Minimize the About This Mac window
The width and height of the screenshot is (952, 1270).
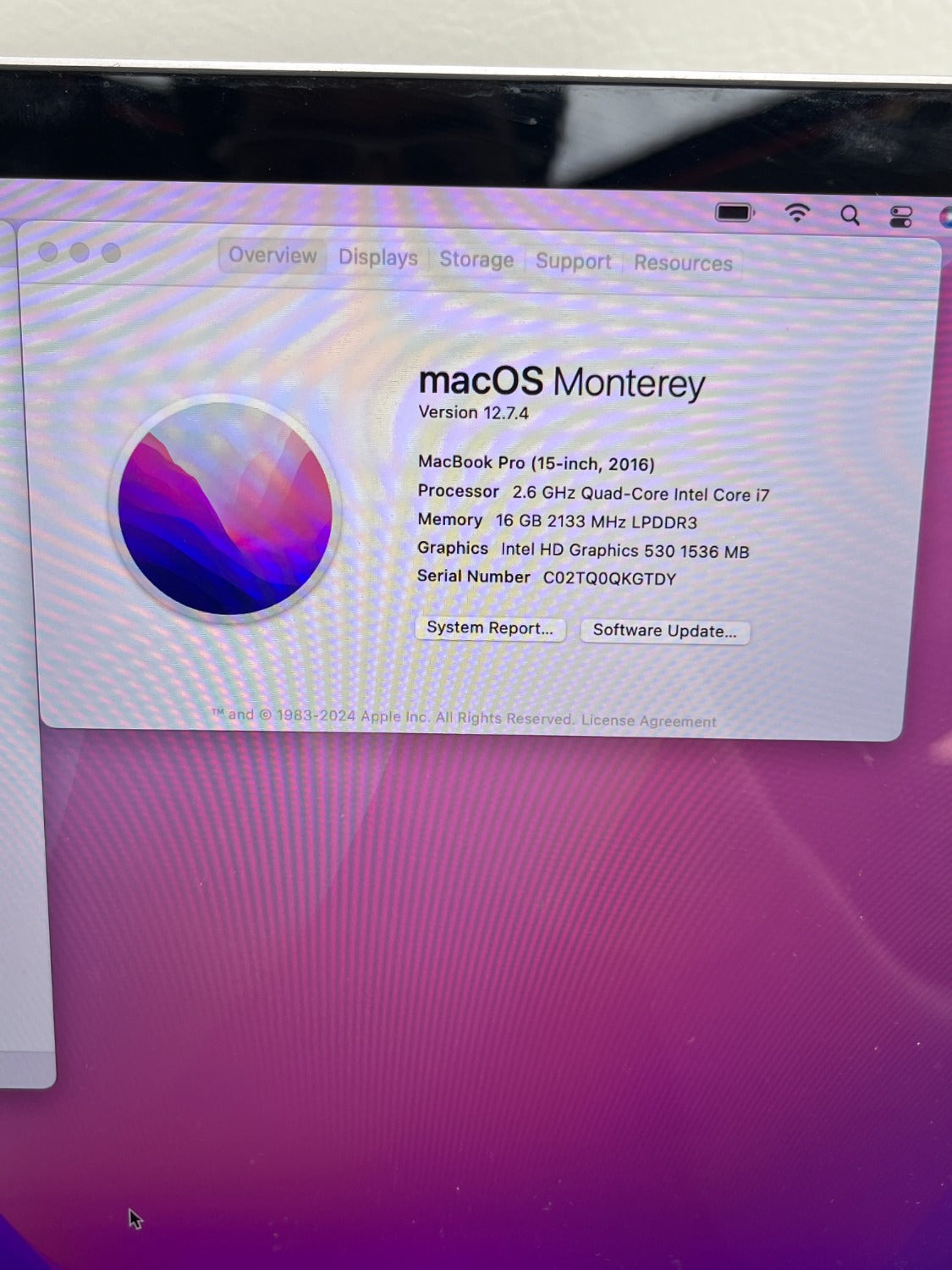click(x=80, y=252)
